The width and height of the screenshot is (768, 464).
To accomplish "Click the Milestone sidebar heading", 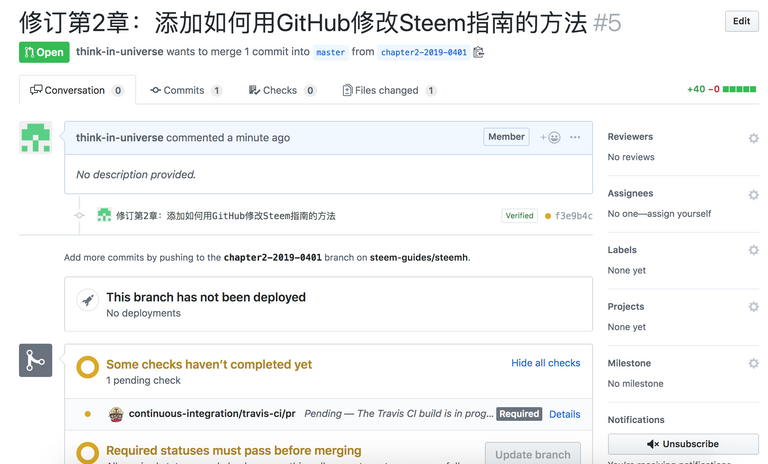I will point(629,363).
